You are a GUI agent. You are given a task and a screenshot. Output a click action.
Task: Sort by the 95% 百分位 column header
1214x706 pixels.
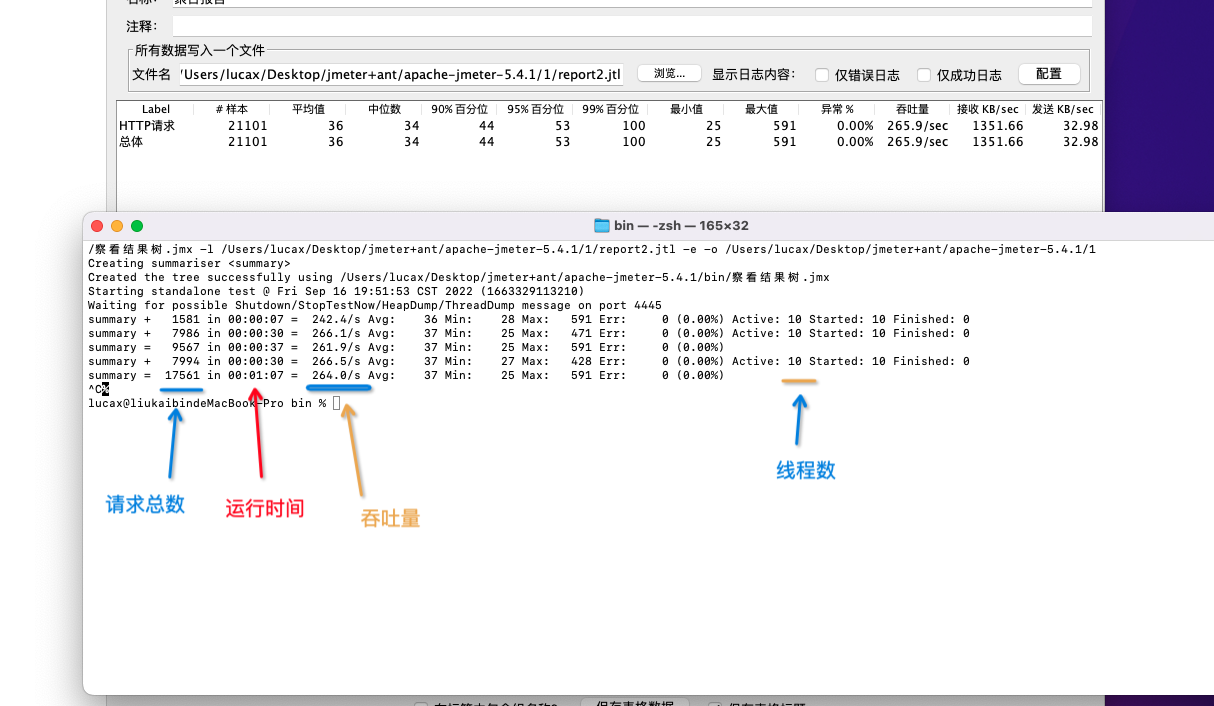pos(535,109)
